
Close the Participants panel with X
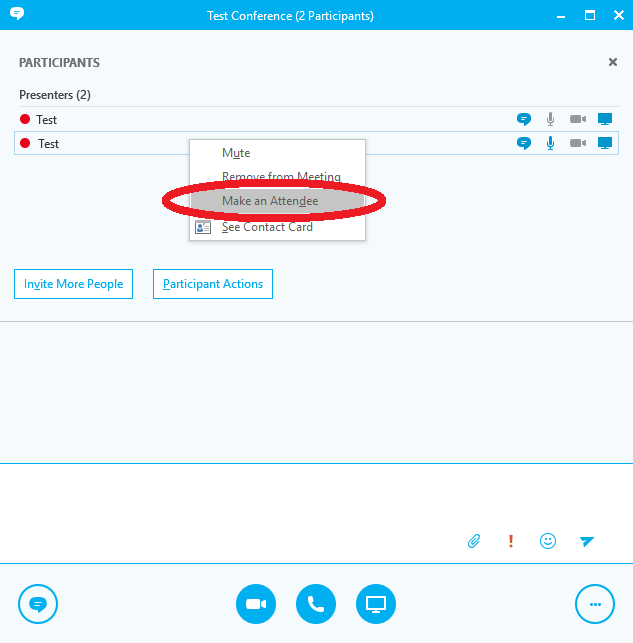[613, 62]
